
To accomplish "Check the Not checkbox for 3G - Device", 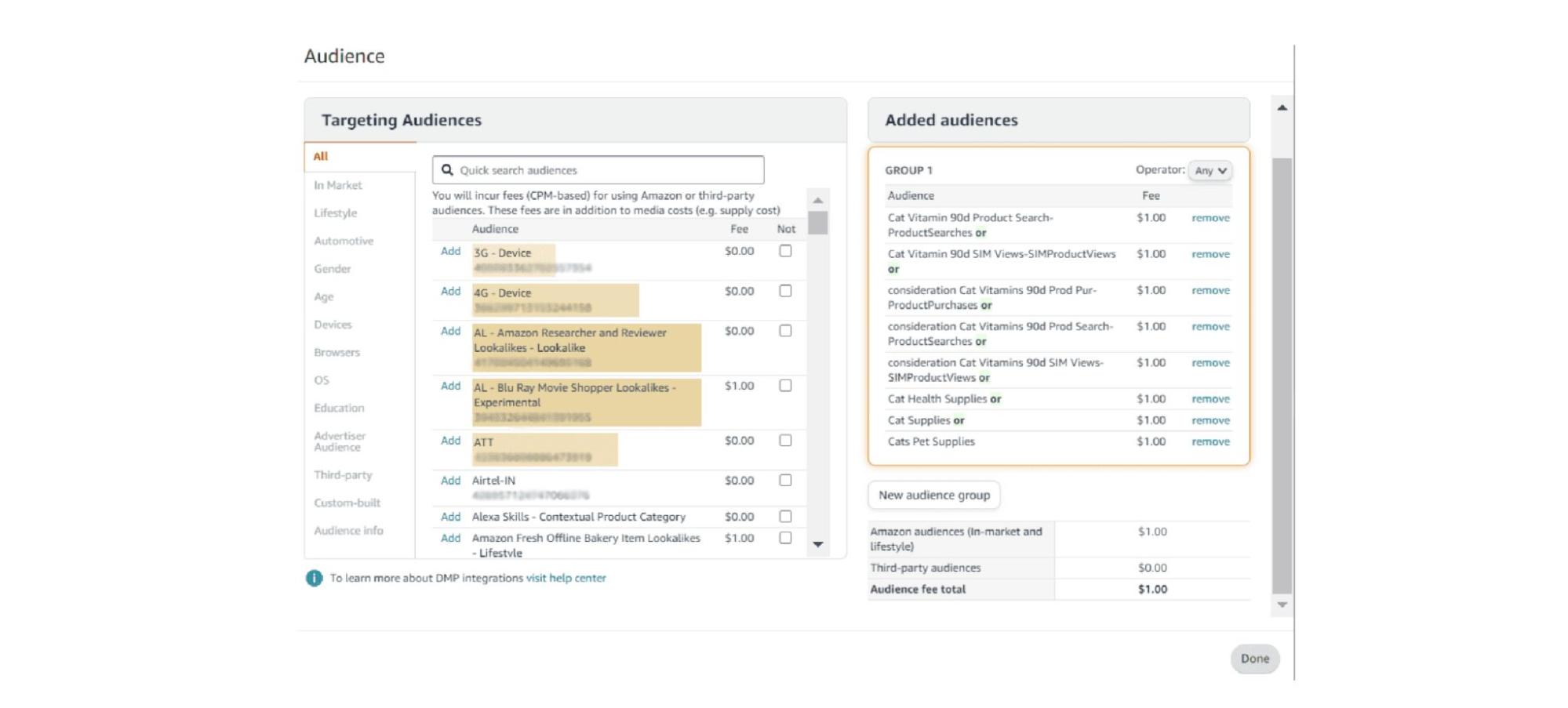I will coord(785,251).
